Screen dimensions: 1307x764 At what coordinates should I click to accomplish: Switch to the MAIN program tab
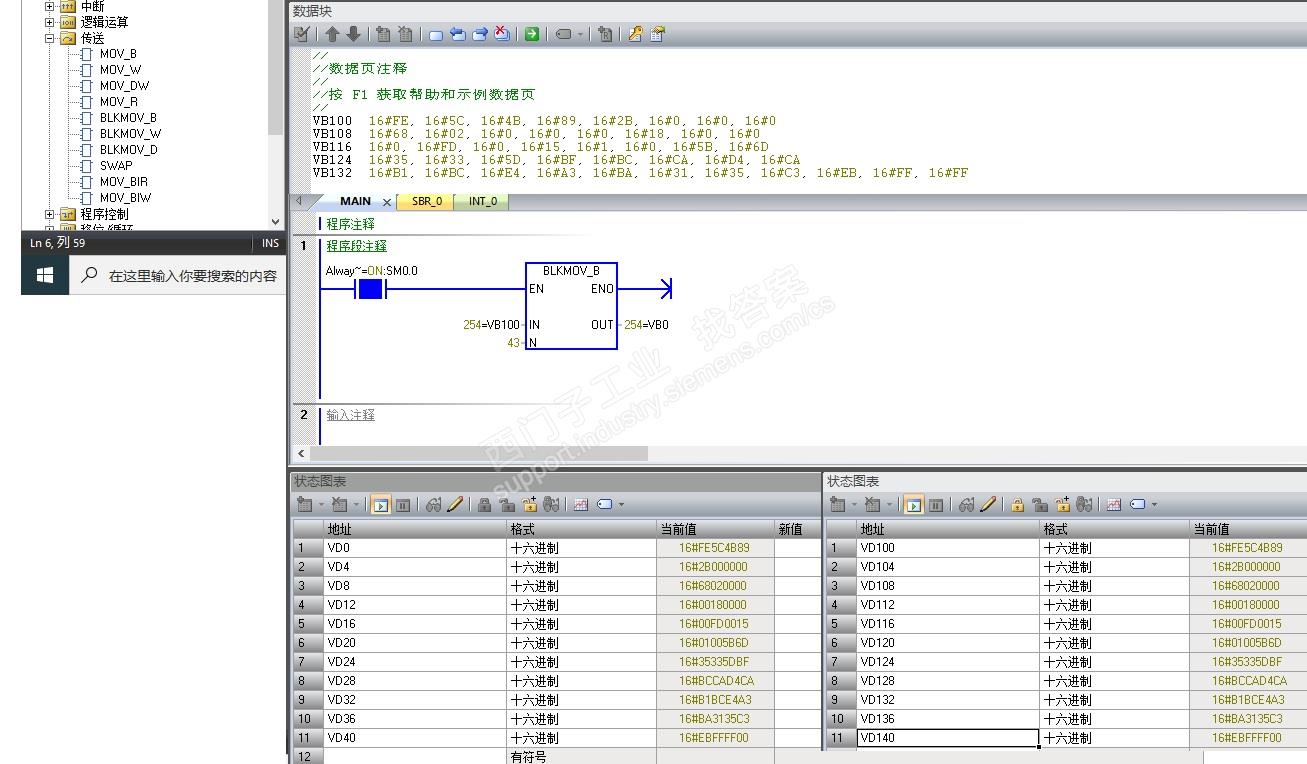(x=355, y=201)
